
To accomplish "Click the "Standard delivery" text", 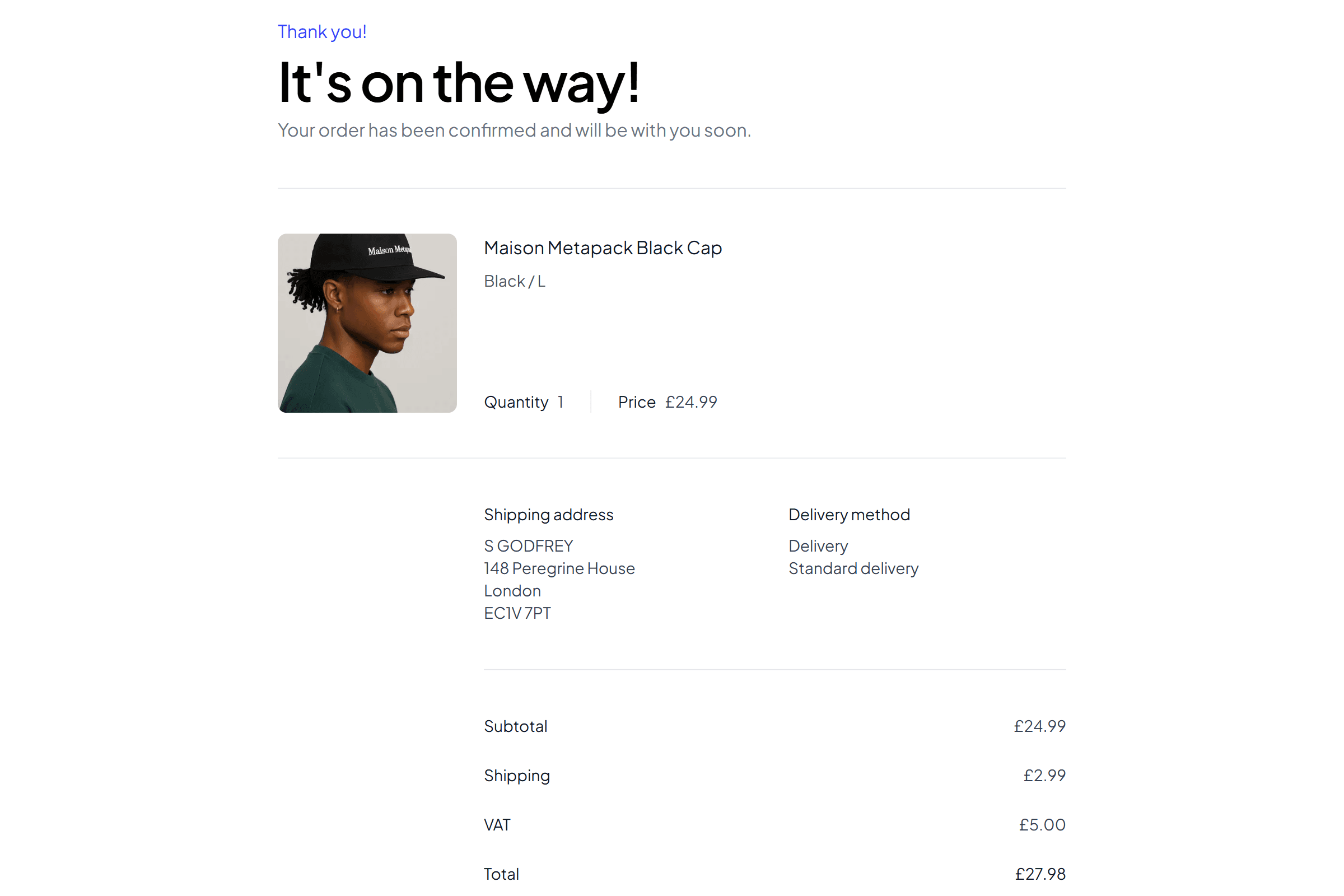I will pos(853,568).
